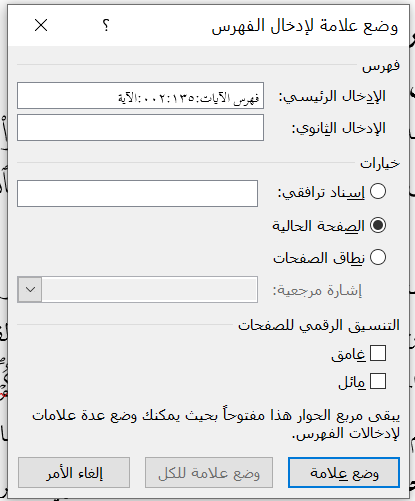Click inside the bookmark combo box field

(149, 289)
